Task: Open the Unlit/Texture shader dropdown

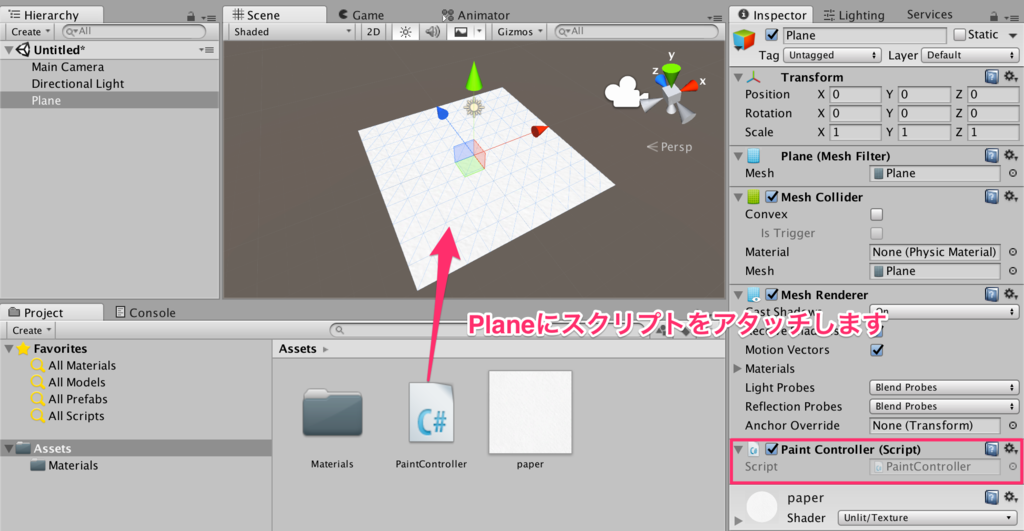Action: pos(928,518)
